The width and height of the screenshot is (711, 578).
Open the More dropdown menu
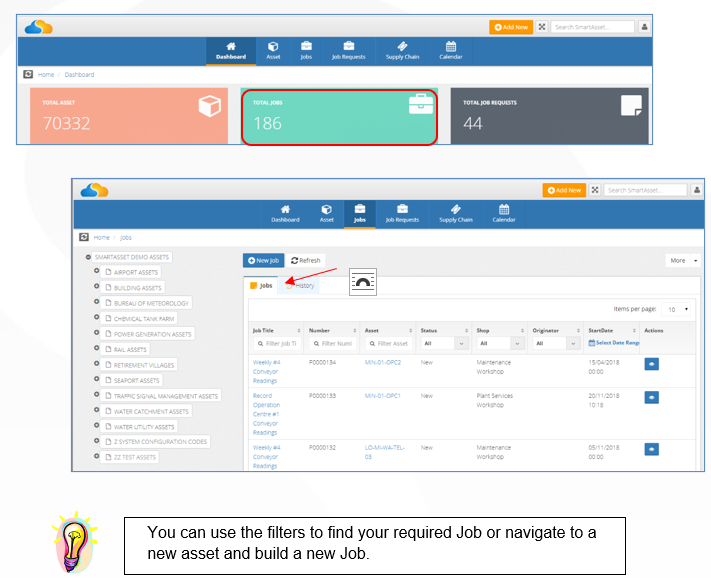pos(682,260)
